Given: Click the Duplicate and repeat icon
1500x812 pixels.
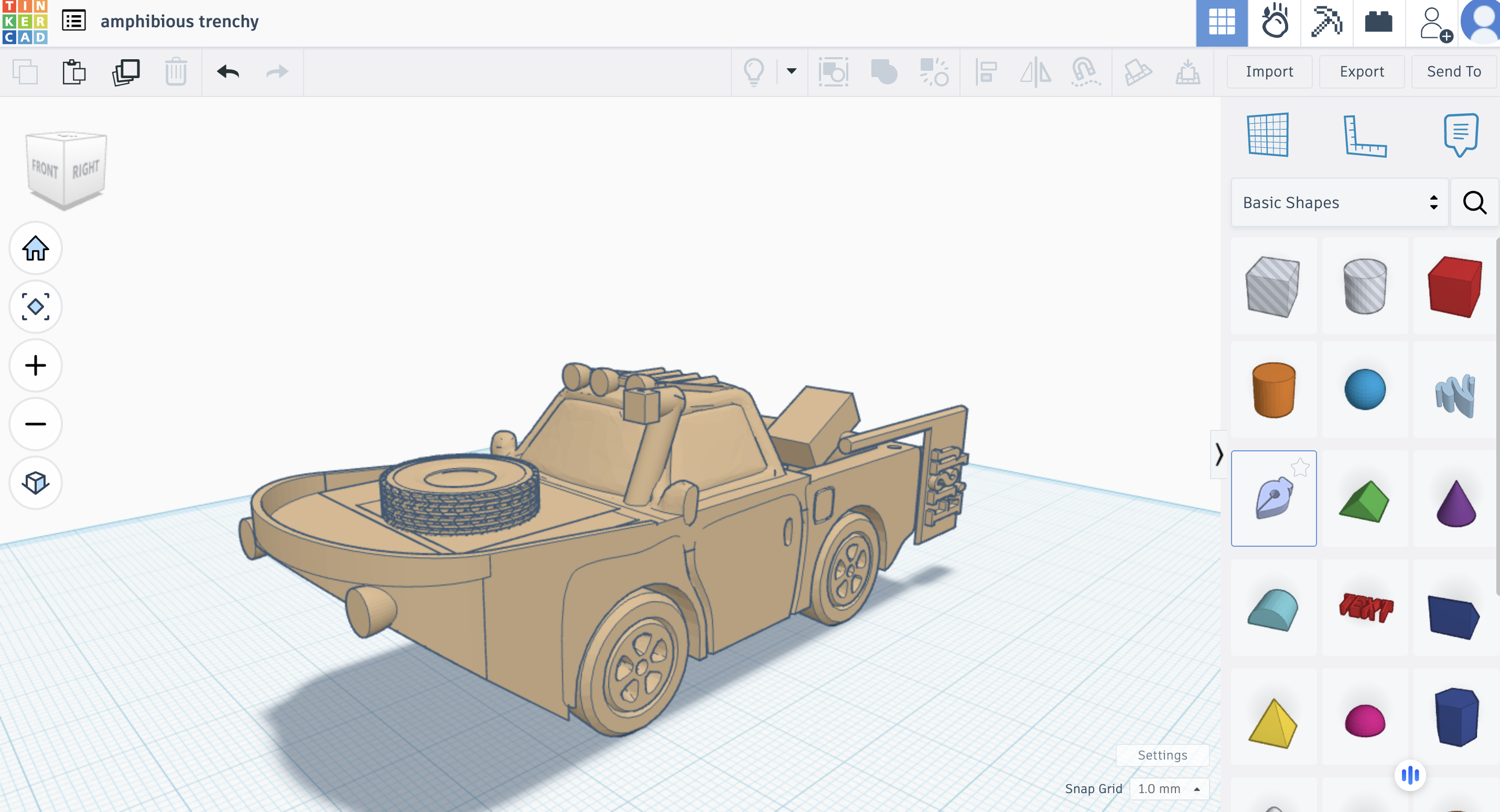Looking at the screenshot, I should tap(126, 72).
